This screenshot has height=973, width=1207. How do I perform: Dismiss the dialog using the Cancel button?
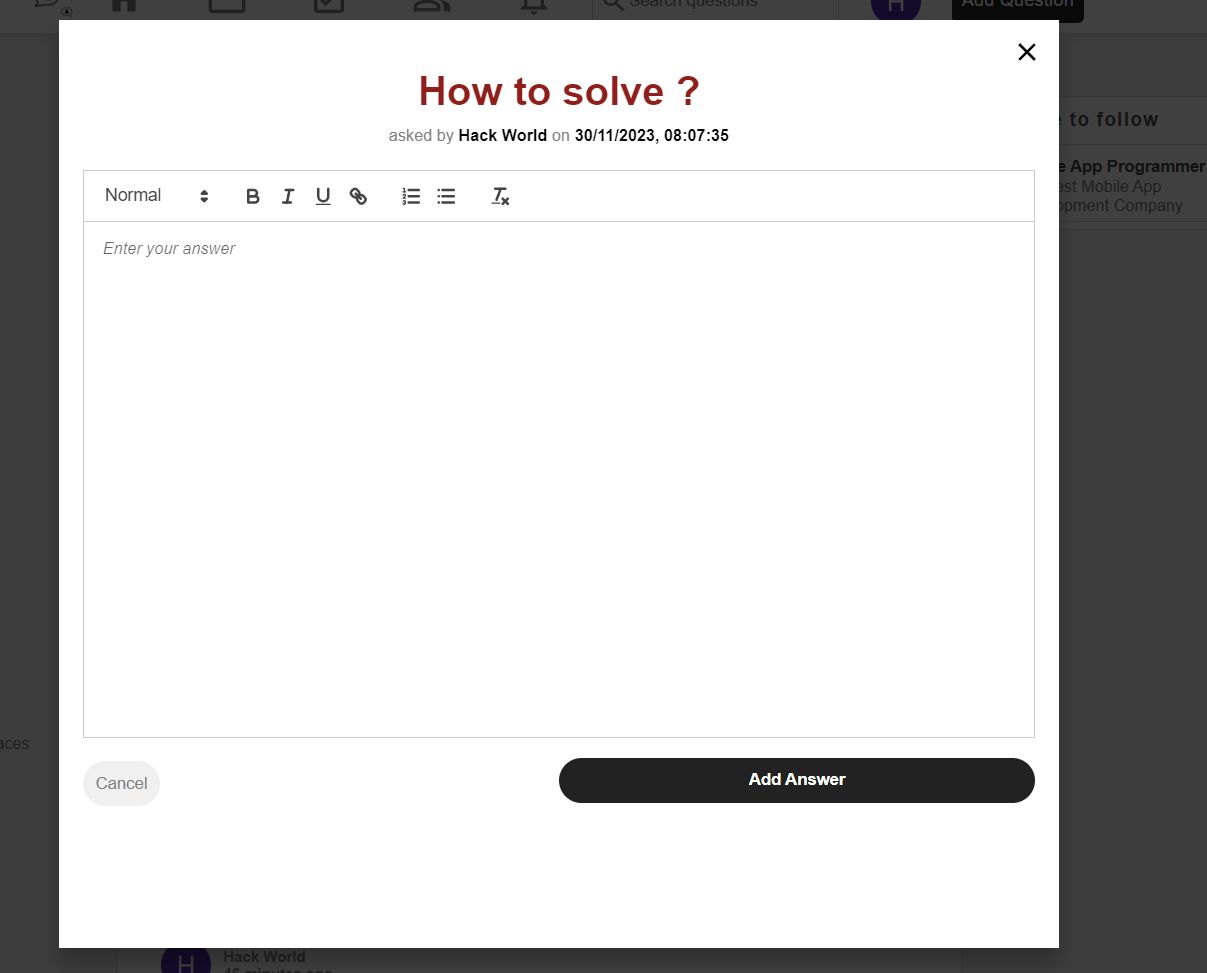[121, 783]
